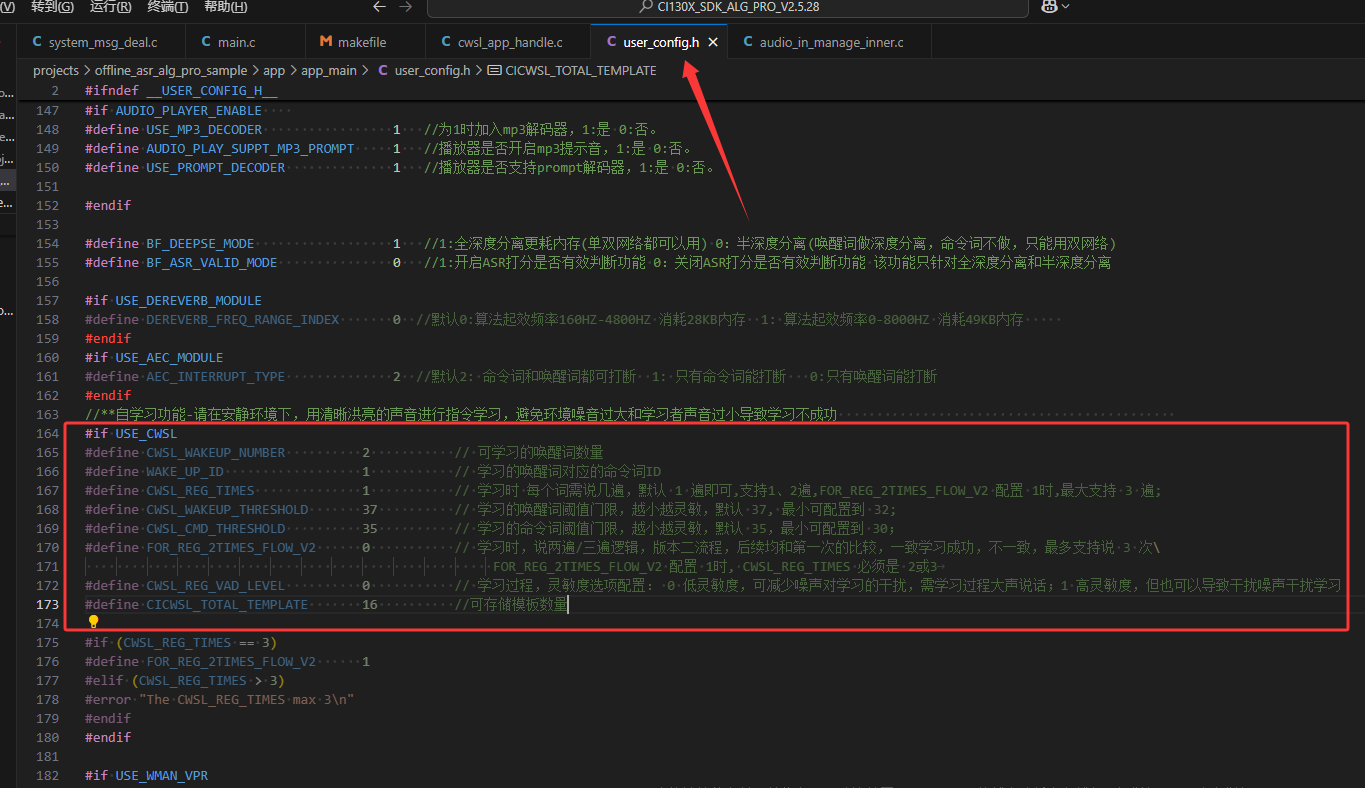Image resolution: width=1365 pixels, height=788 pixels.
Task: Click the forward navigation arrow
Action: point(405,7)
